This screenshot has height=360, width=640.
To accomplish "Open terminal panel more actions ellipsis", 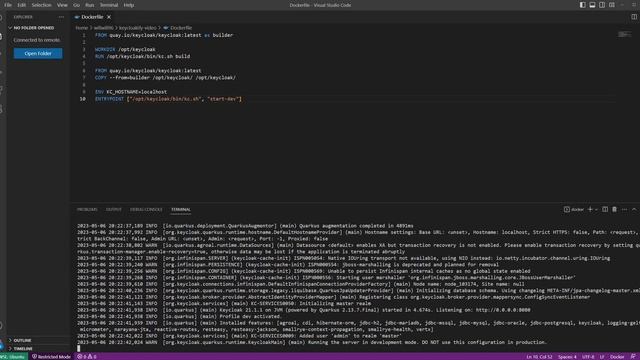I will (624, 209).
